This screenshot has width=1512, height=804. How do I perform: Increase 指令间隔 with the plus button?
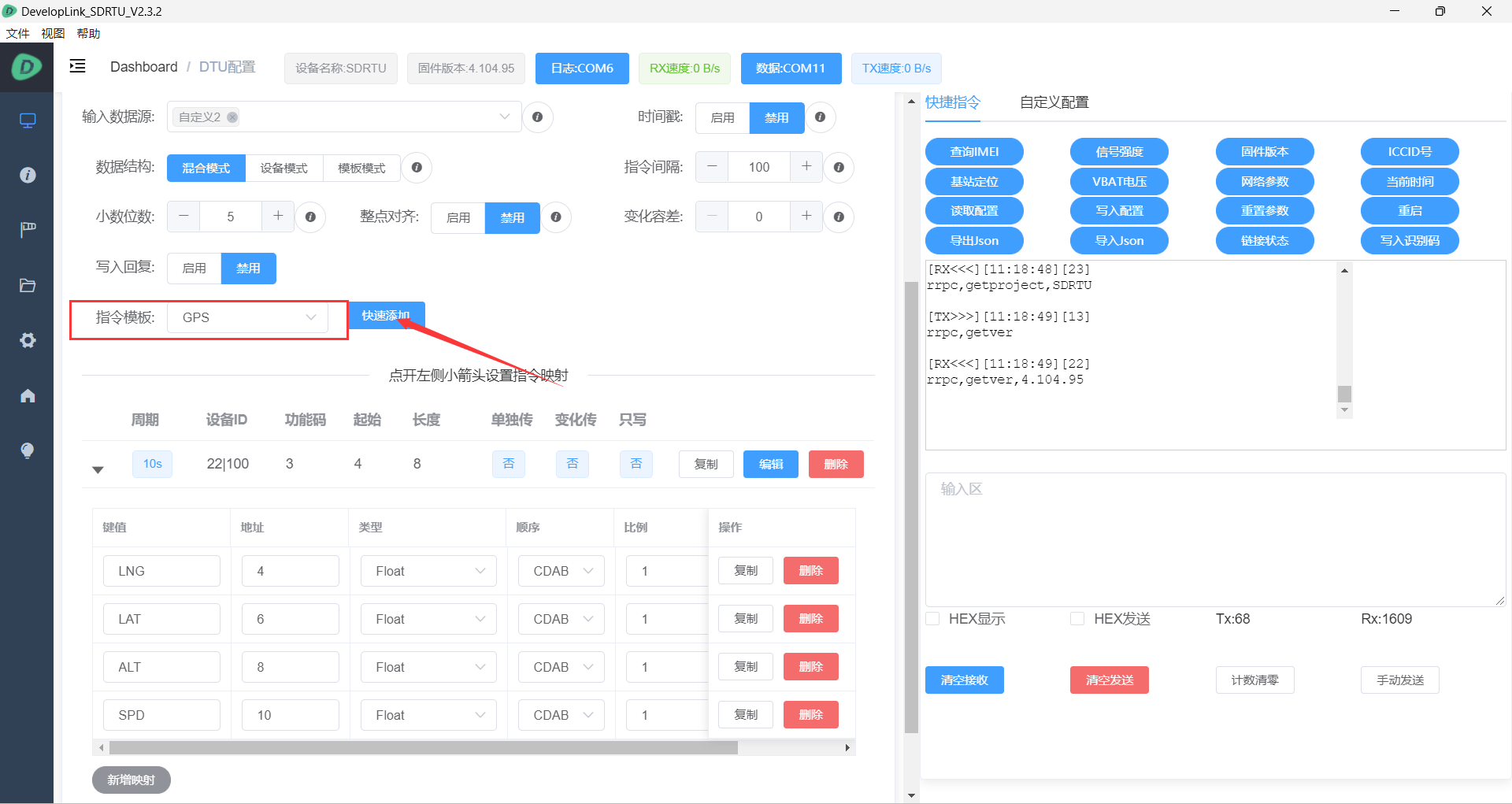(806, 167)
